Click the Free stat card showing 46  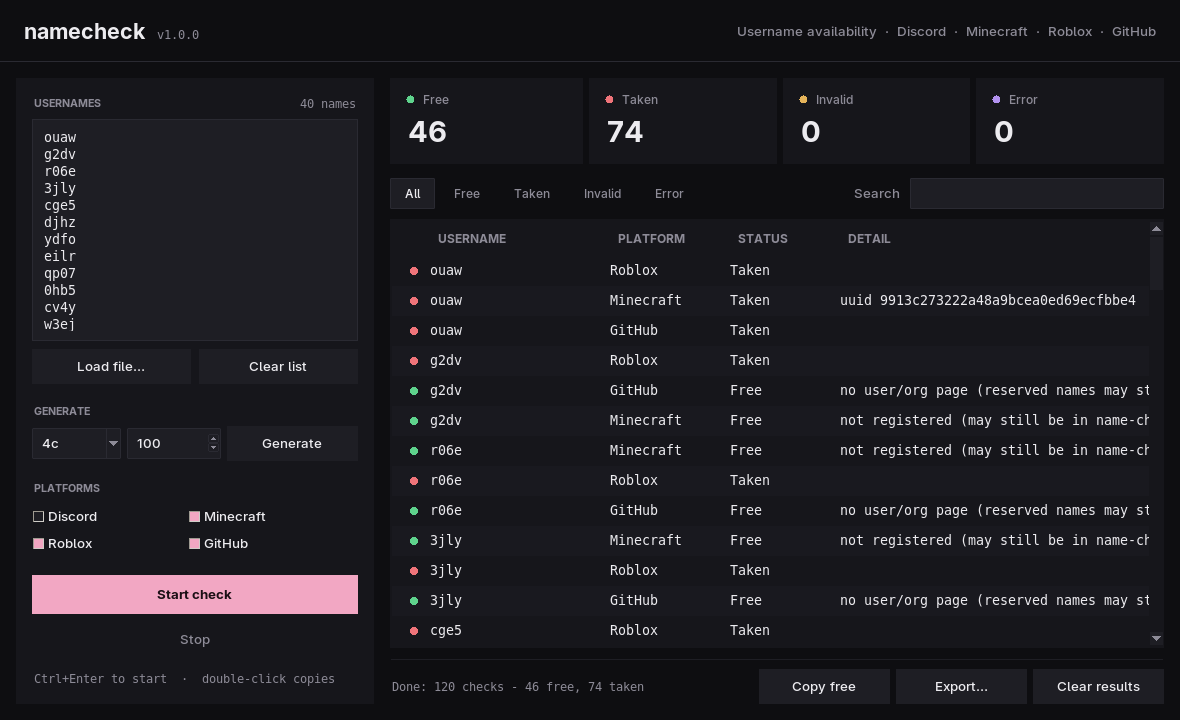[486, 121]
